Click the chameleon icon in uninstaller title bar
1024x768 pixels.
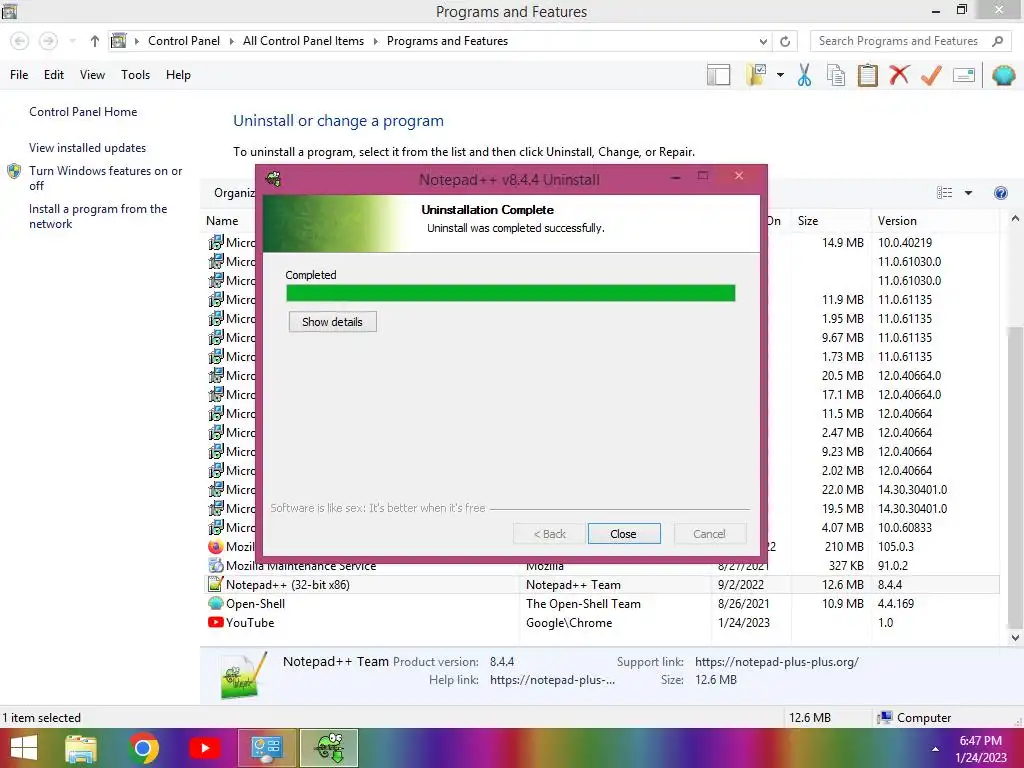click(274, 178)
